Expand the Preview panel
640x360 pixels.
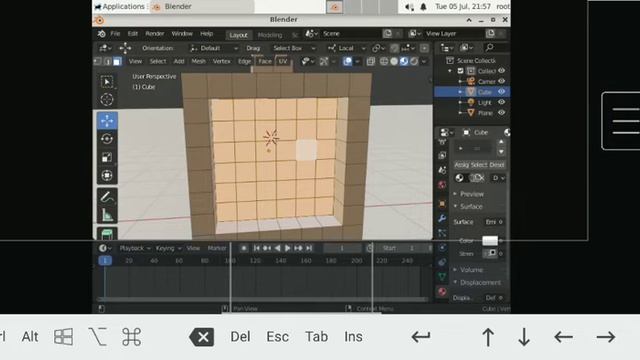coord(472,194)
